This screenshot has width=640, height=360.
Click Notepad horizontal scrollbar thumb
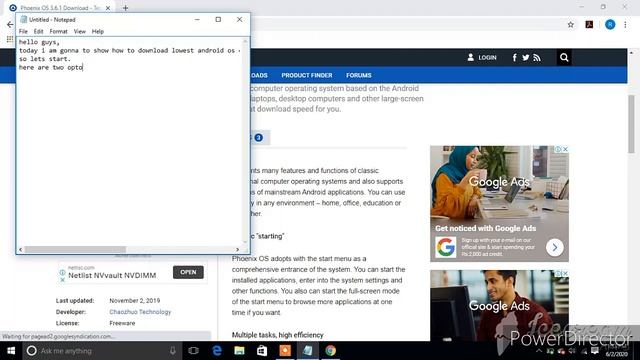75,249
